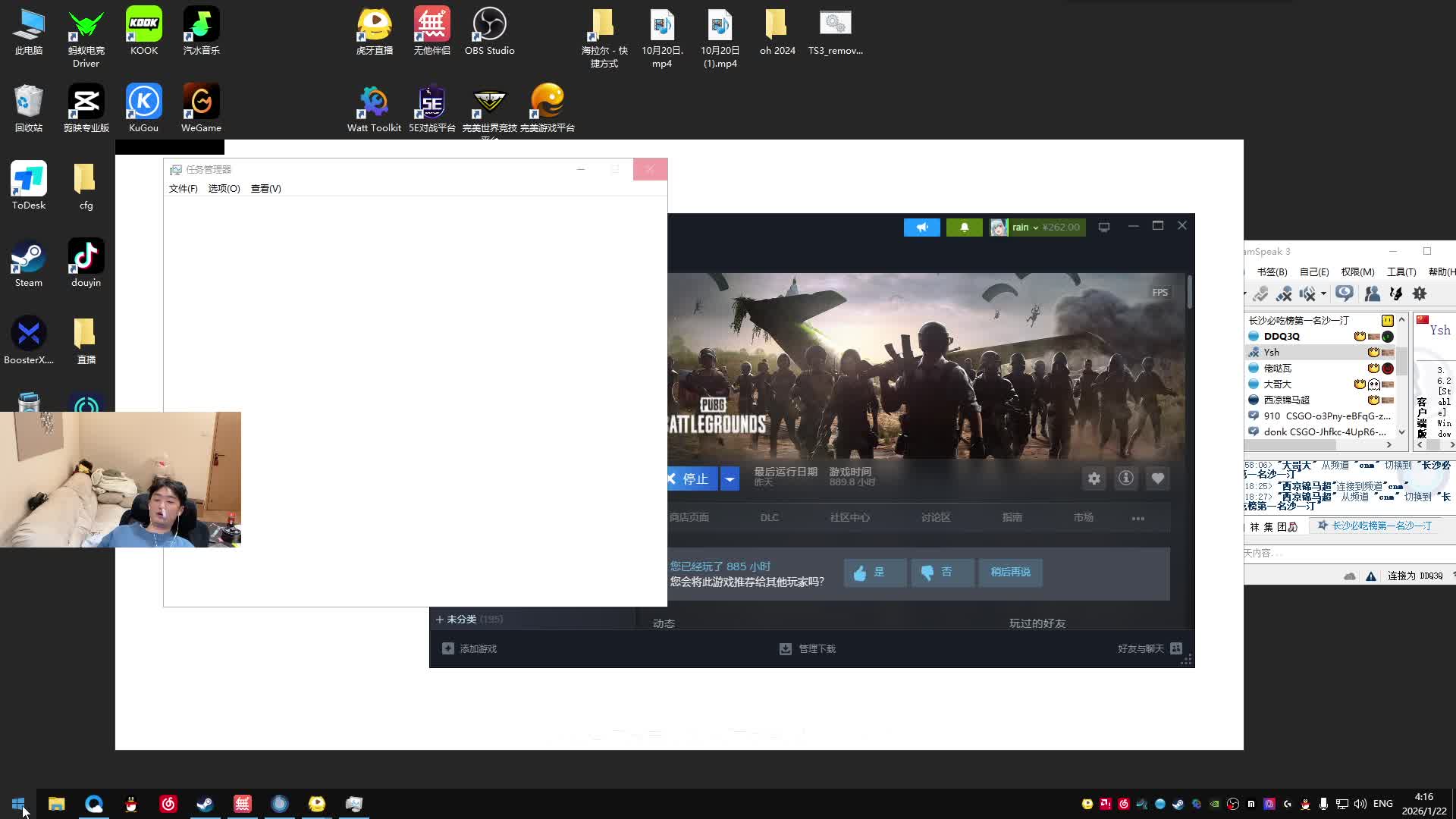Expand dropdown arrow next to 停止 button
Viewport: 1456px width, 819px height.
[730, 479]
